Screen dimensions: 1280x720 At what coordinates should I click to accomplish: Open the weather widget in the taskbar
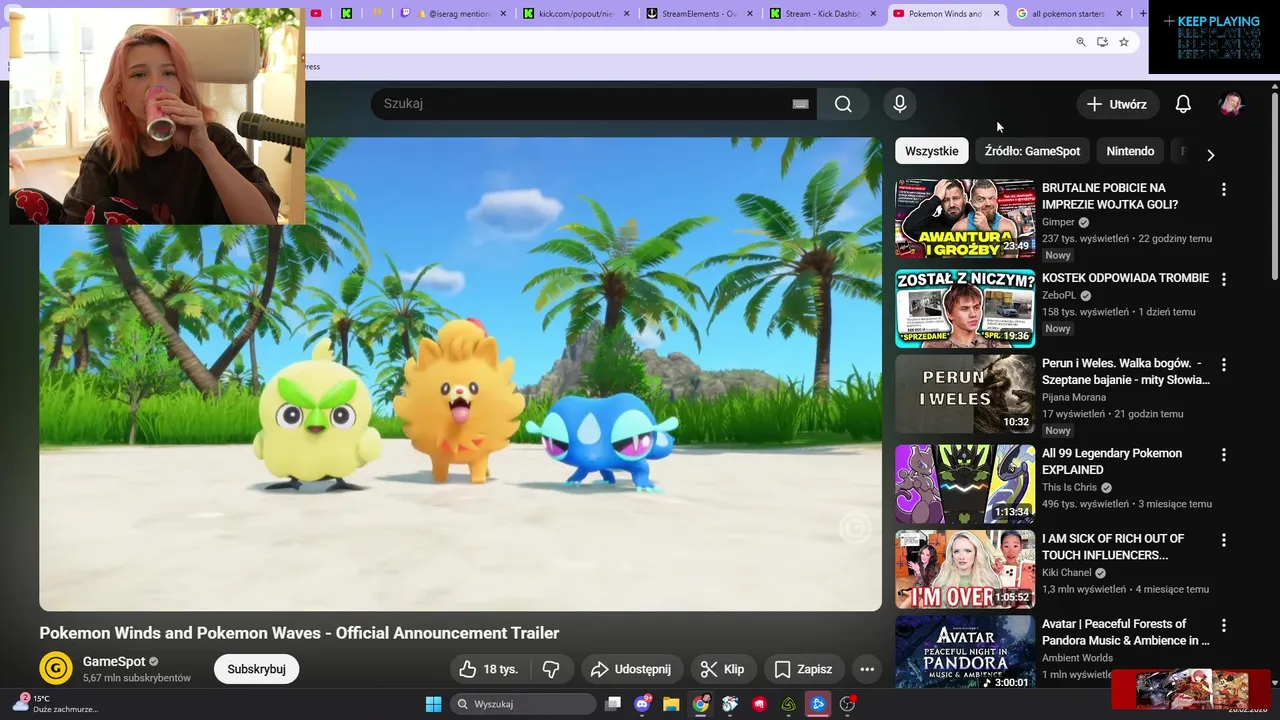click(x=55, y=704)
